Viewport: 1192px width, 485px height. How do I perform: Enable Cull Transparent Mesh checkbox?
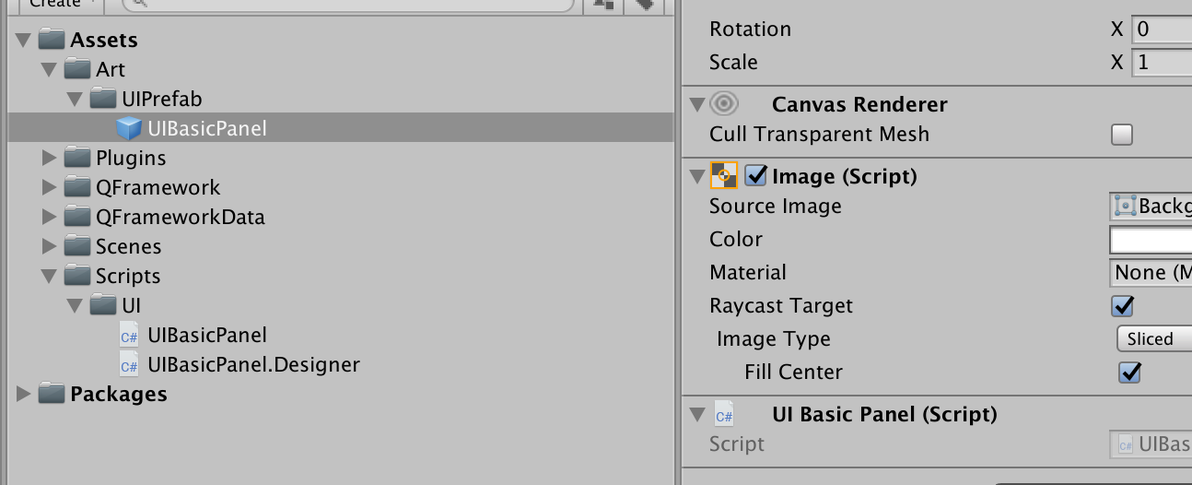pos(1122,135)
